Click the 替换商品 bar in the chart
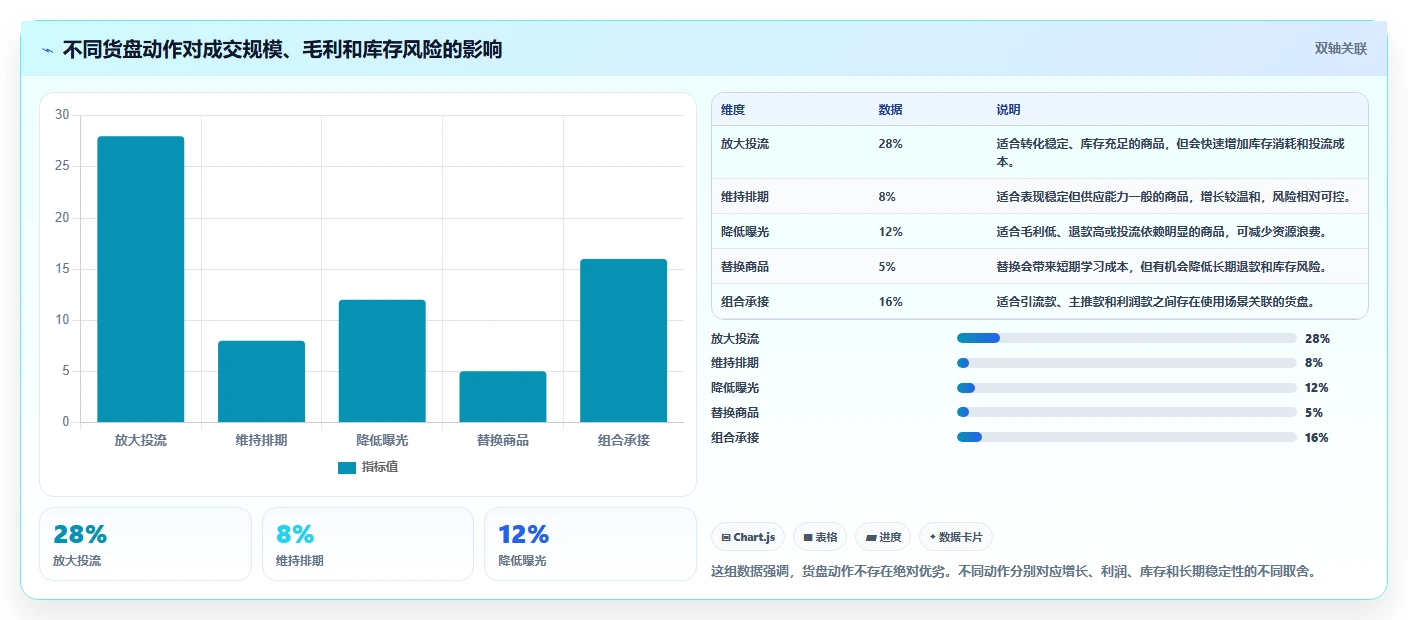This screenshot has width=1408, height=620. tap(503, 397)
